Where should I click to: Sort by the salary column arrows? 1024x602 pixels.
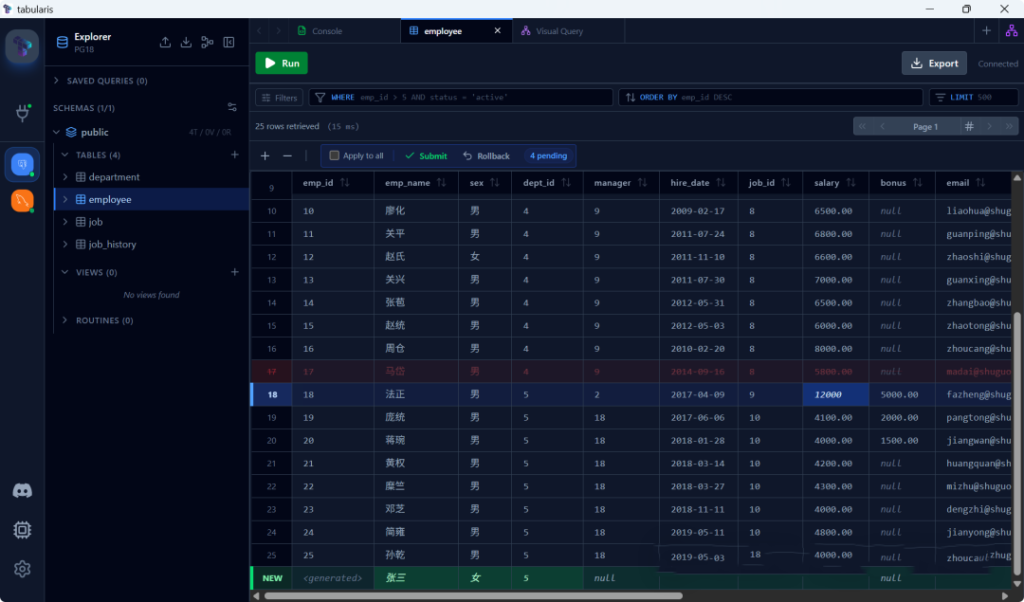tap(851, 183)
